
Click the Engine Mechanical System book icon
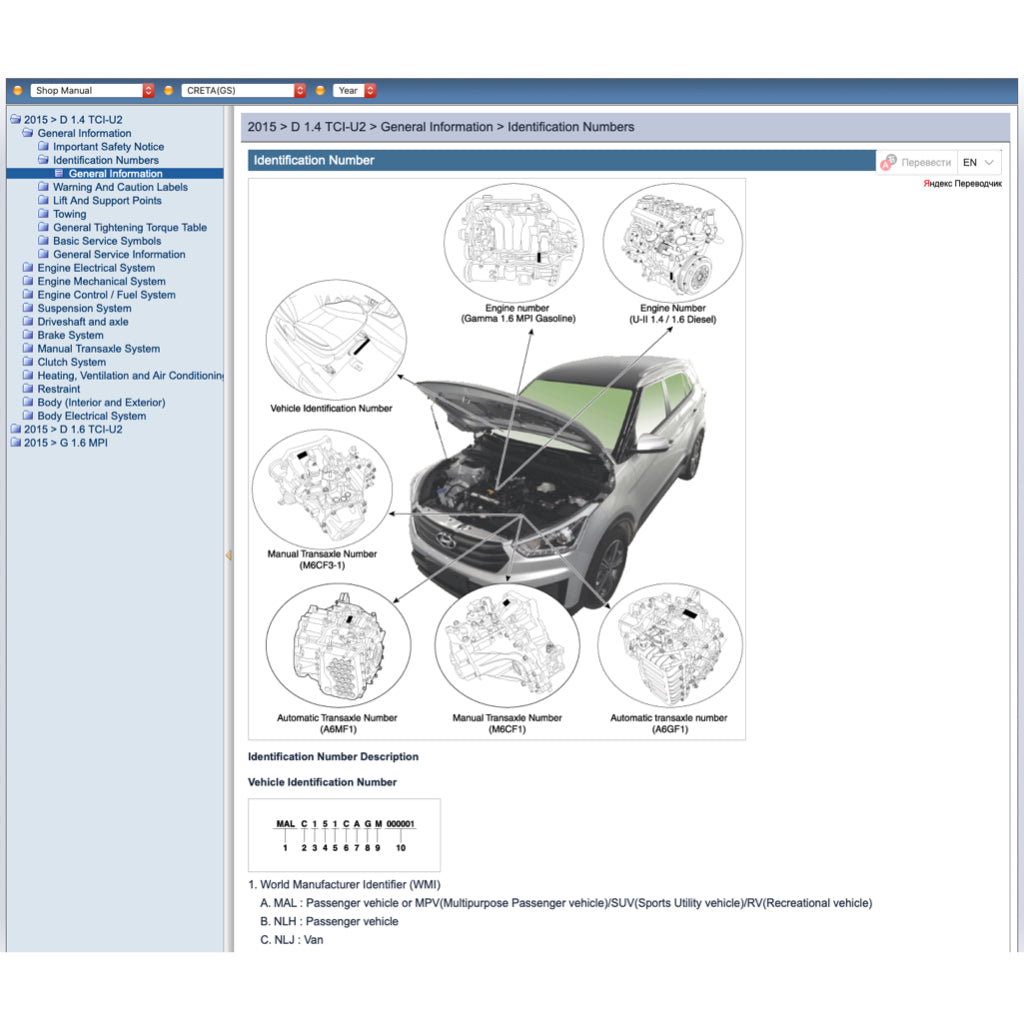tap(29, 281)
